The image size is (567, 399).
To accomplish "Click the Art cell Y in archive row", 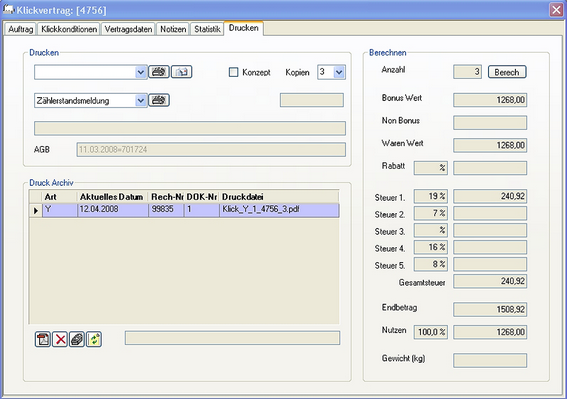I will click(x=60, y=209).
